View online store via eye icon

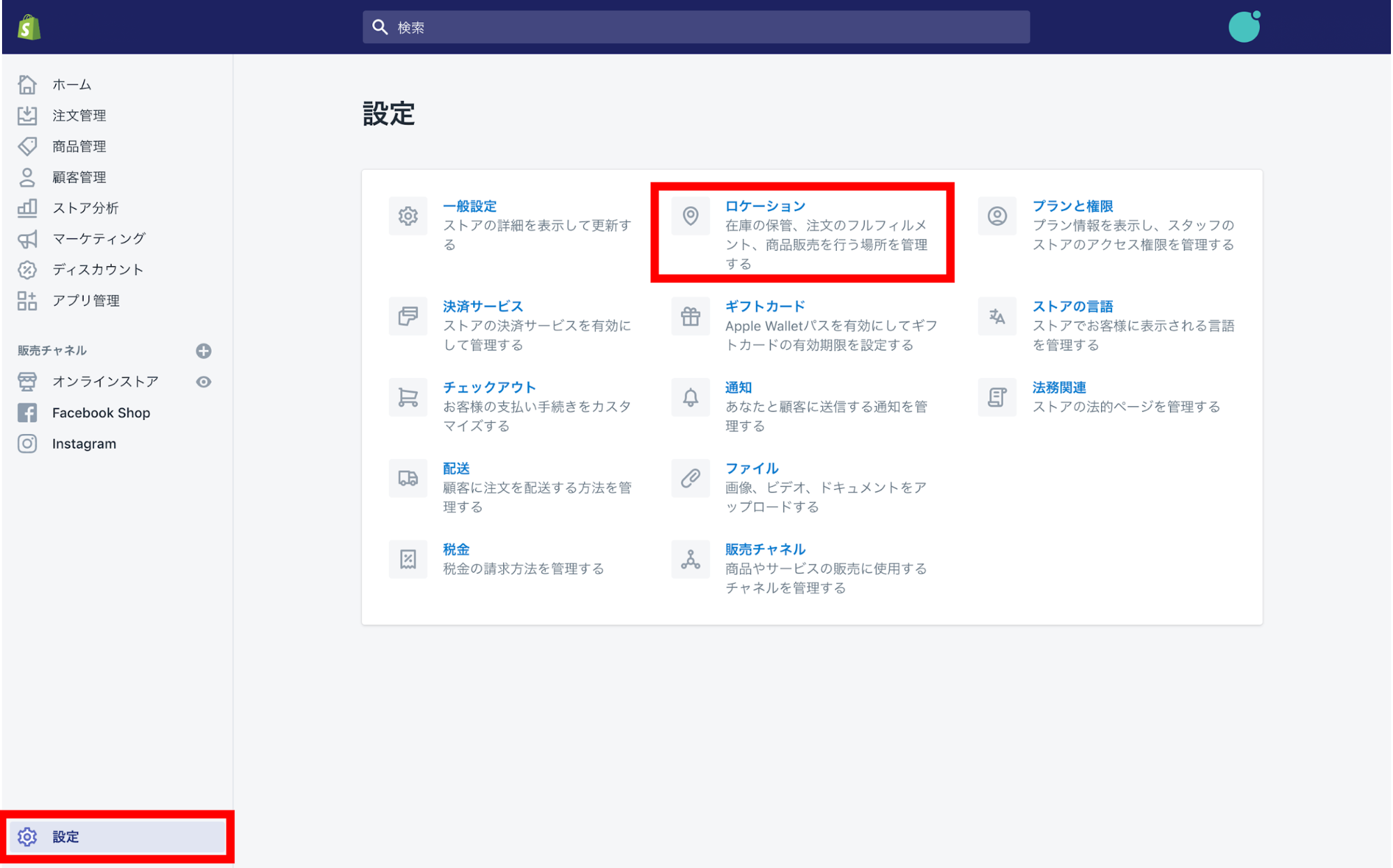click(x=203, y=382)
